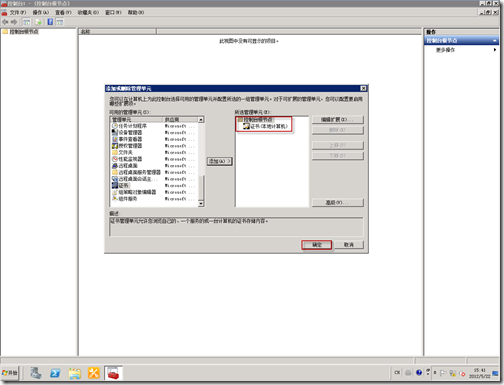The image size is (504, 385).
Task: Click the Snap-in (管理单元) column header
Action: pos(137,119)
